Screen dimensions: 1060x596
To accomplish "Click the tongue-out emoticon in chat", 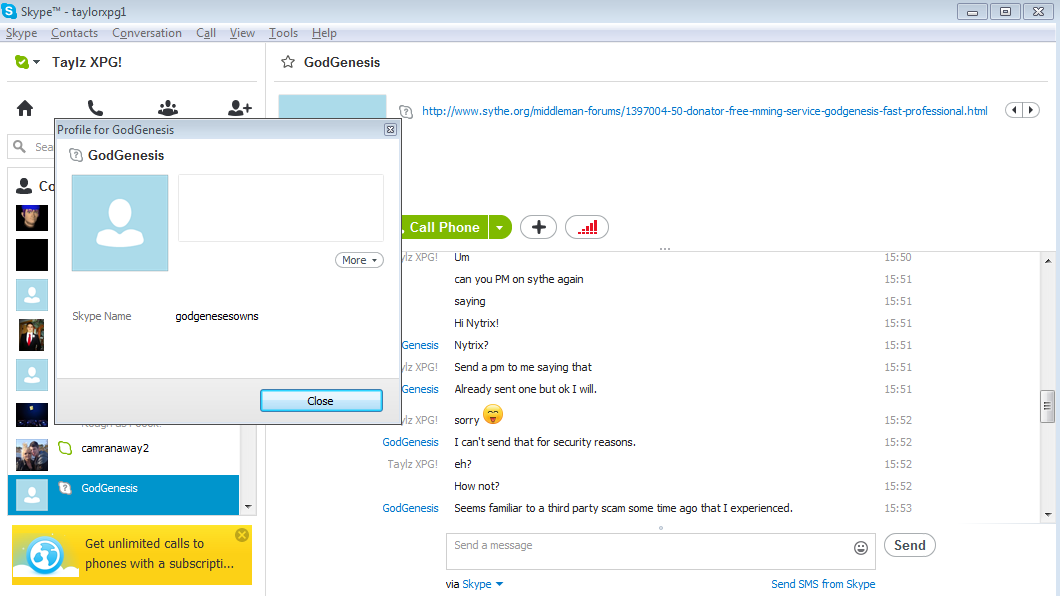I will click(493, 414).
